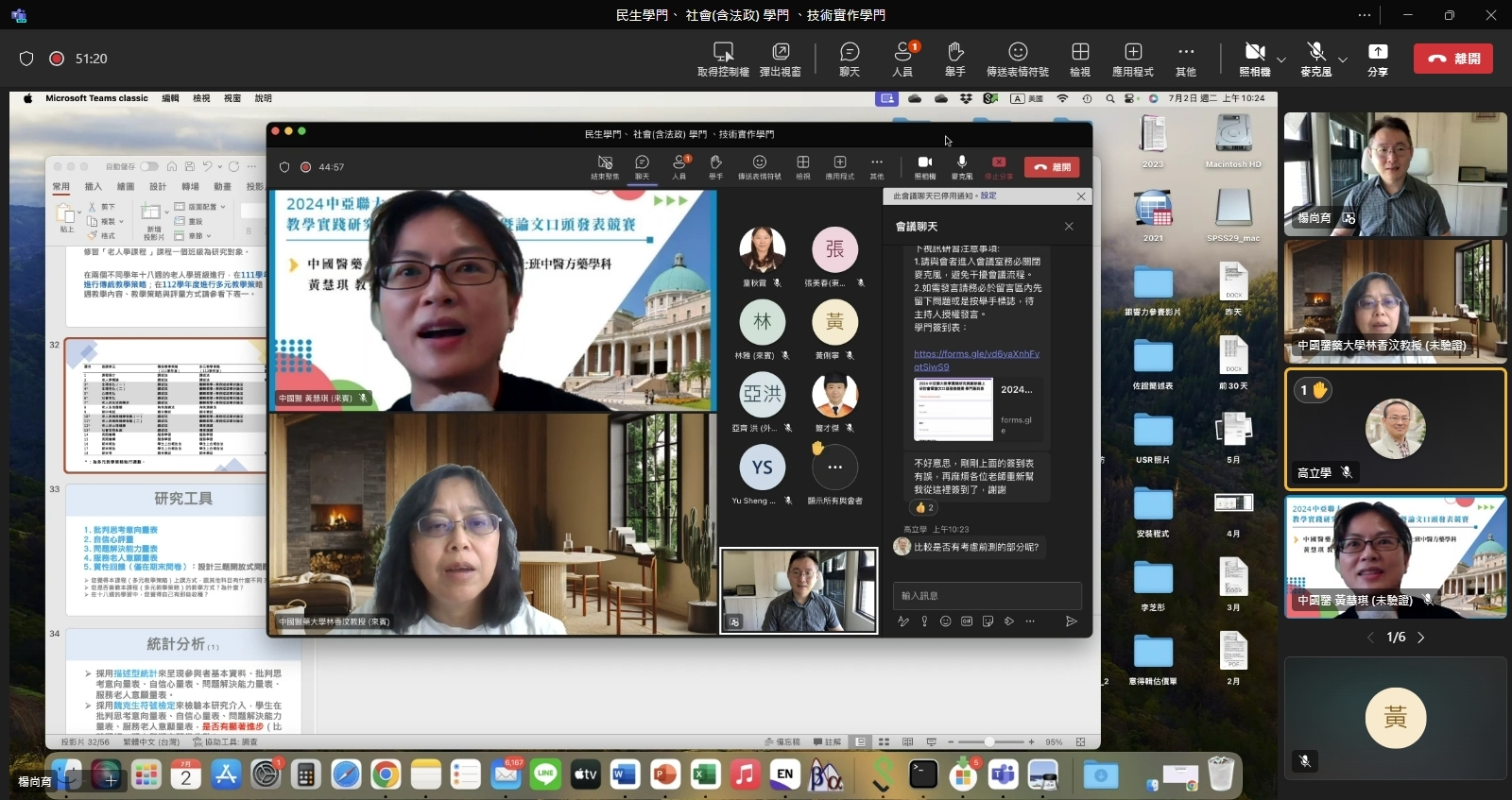
Task: Select 高立學 raised-hand participant tile
Action: click(x=1395, y=430)
